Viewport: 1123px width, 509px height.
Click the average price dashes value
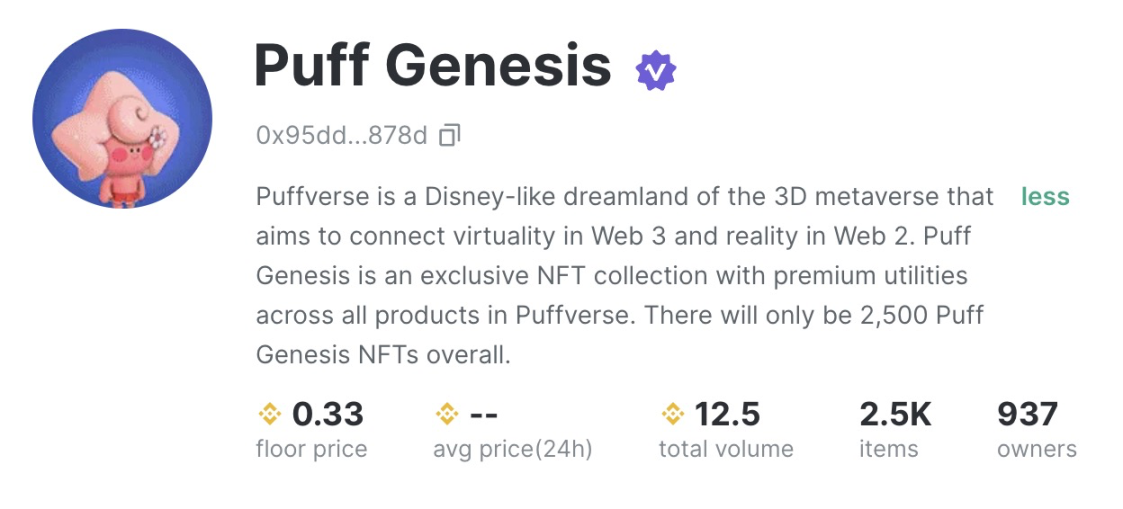(484, 413)
